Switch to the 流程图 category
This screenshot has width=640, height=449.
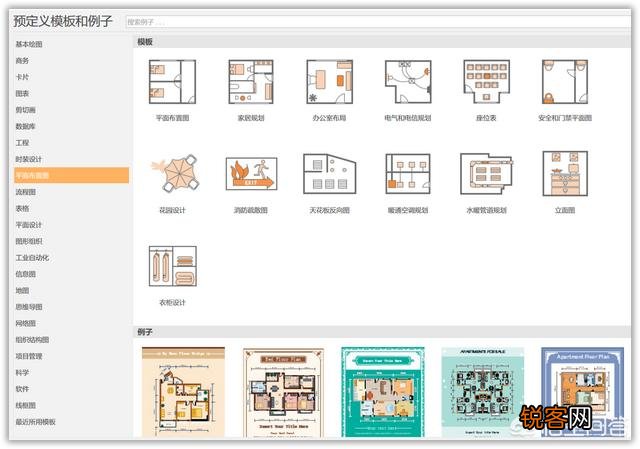pos(26,192)
